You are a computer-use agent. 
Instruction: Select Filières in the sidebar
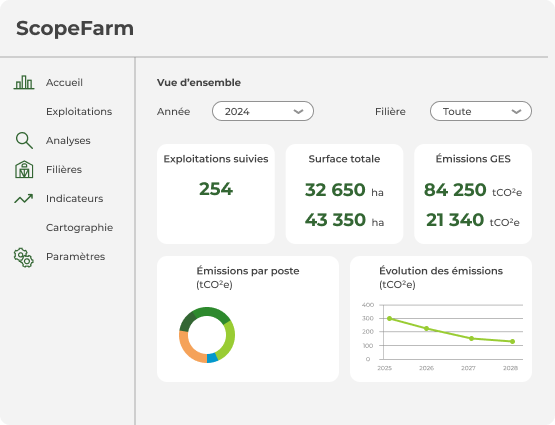click(x=64, y=170)
